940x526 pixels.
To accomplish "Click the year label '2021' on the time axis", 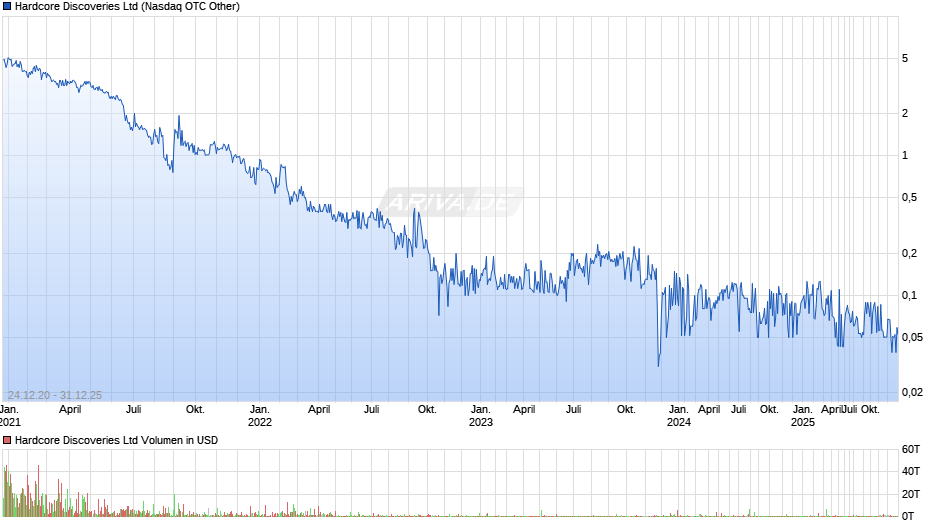I will click(x=10, y=422).
